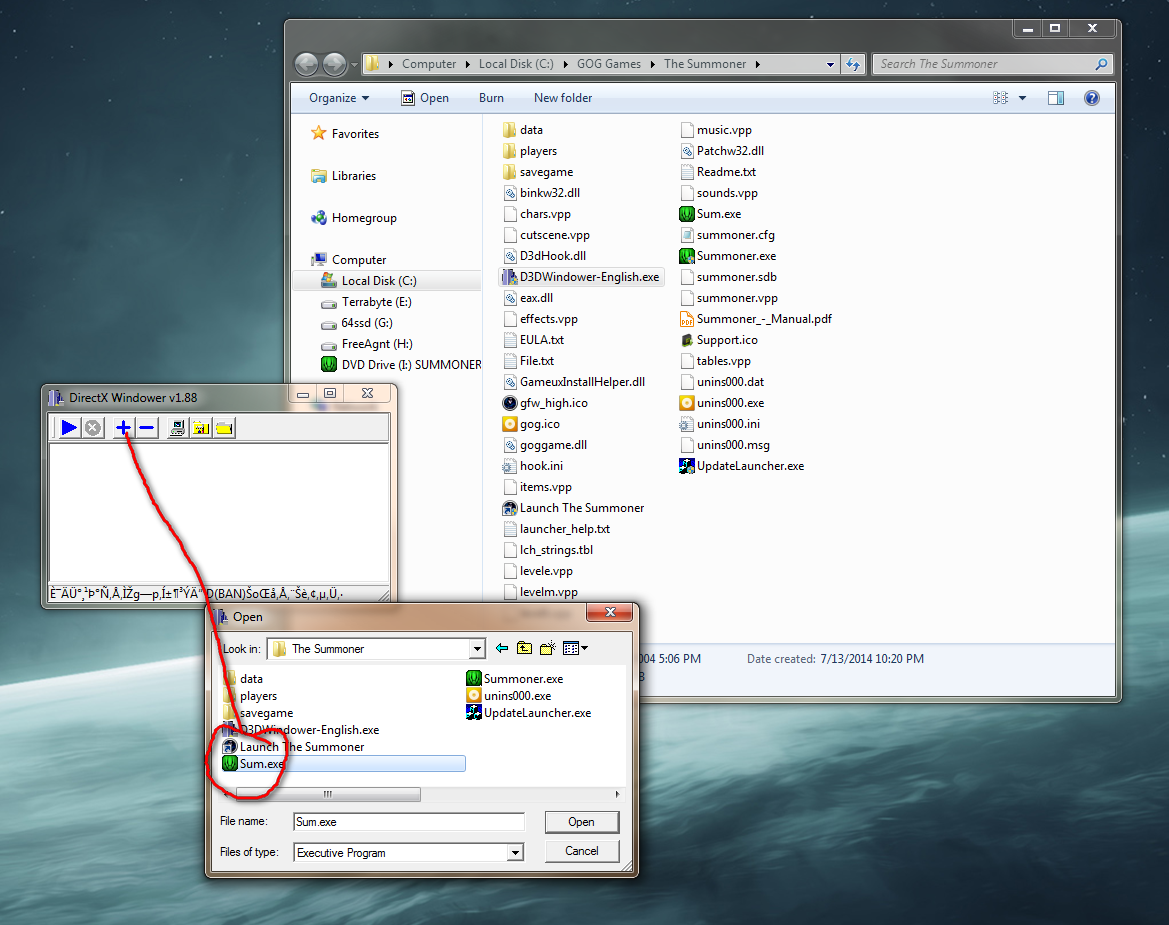Select hook.ini in Explorer file list

coord(533,466)
